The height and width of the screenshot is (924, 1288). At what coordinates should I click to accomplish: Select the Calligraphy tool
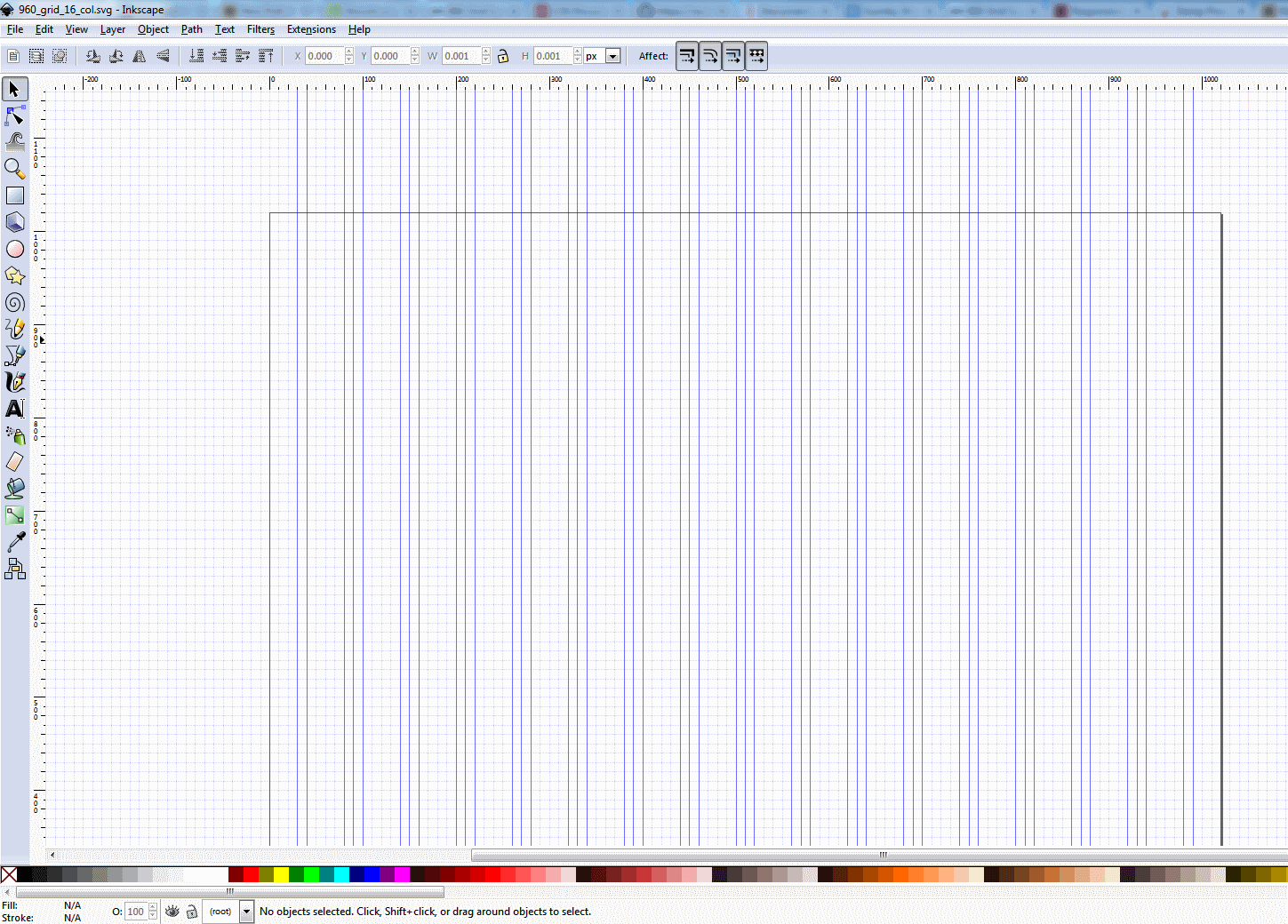pyautogui.click(x=14, y=382)
